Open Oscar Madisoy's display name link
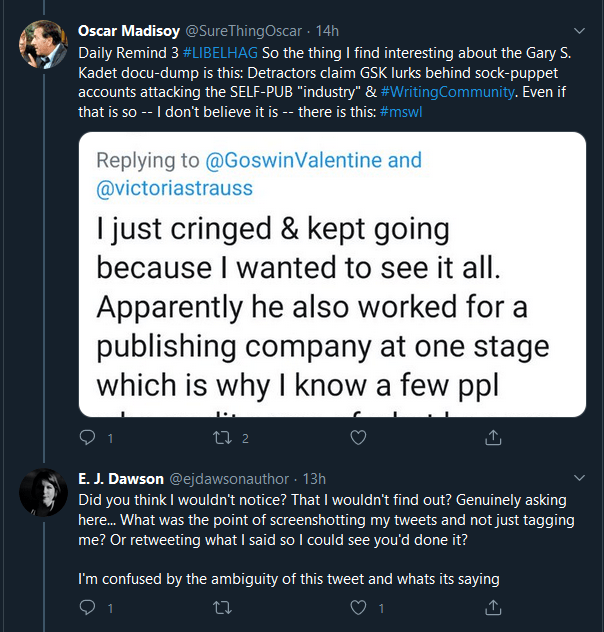Screen dimensions: 604x632 126,30
